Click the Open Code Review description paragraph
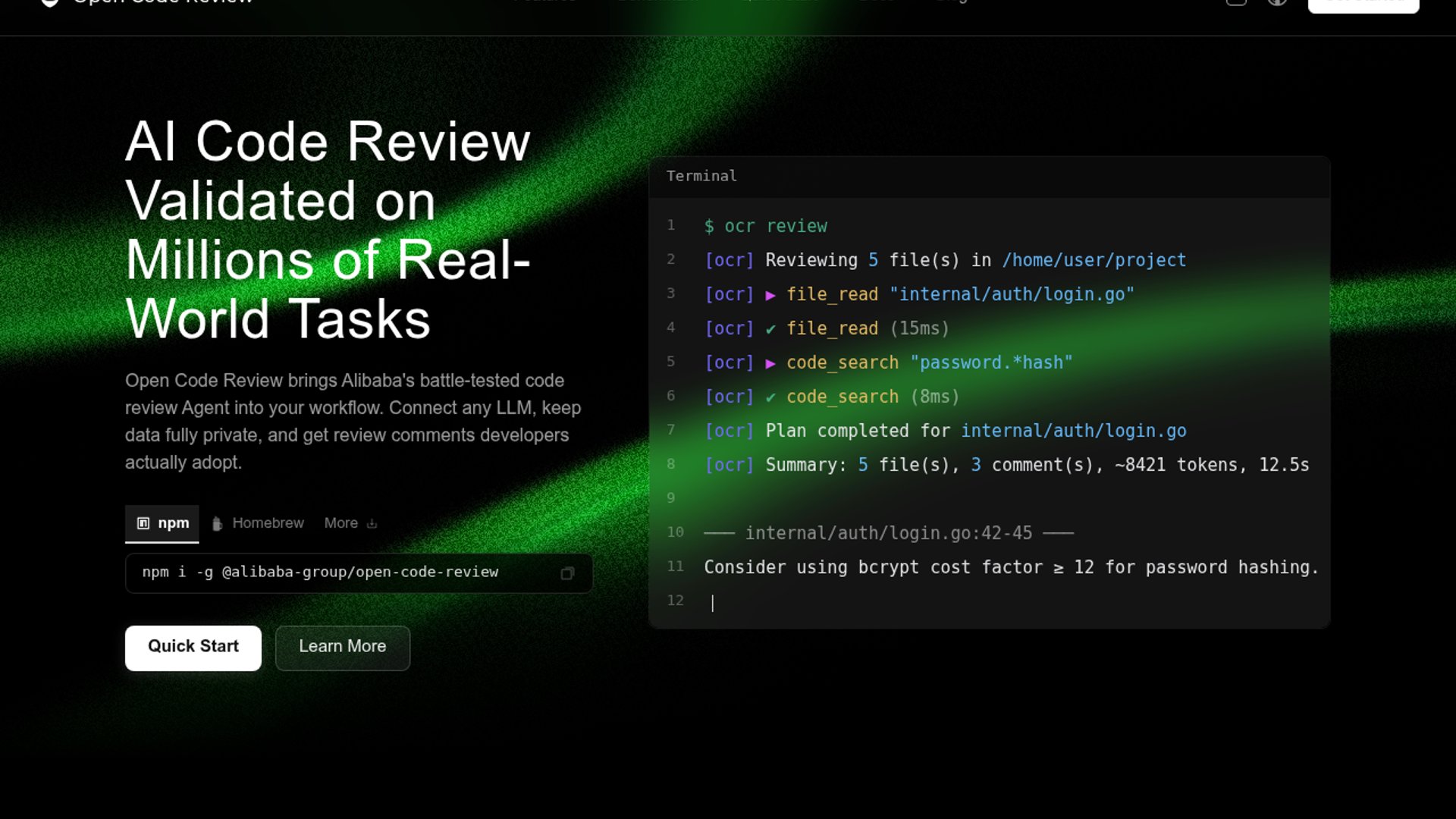This screenshot has width=1456, height=819. point(353,422)
